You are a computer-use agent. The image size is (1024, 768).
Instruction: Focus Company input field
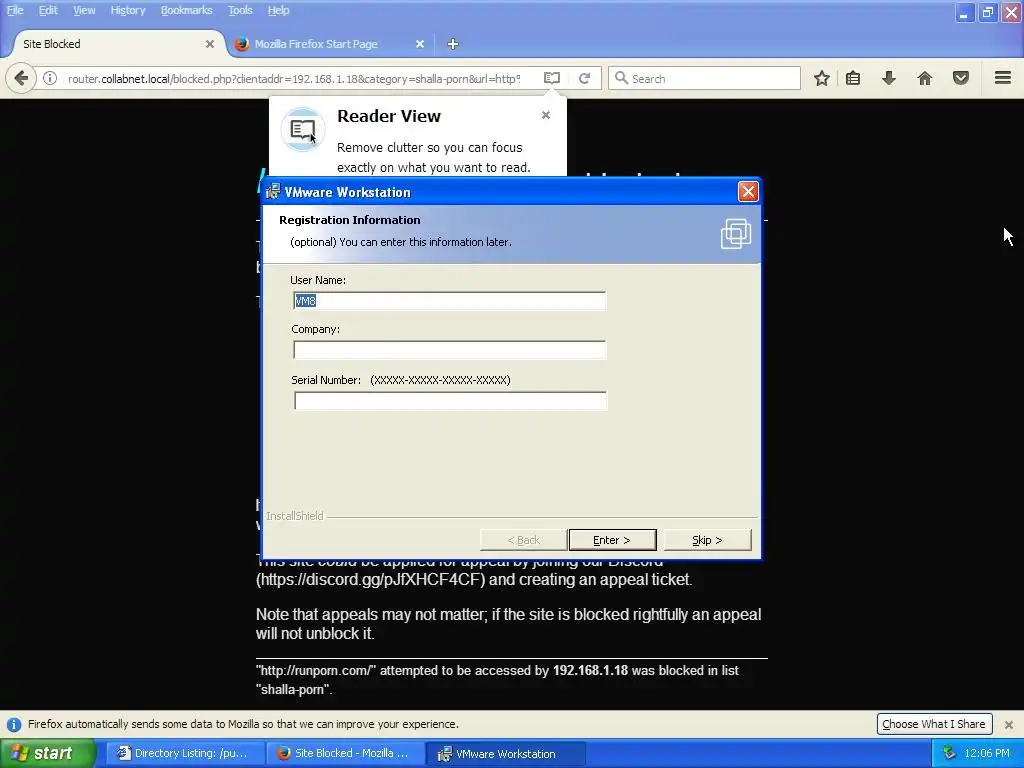[449, 350]
